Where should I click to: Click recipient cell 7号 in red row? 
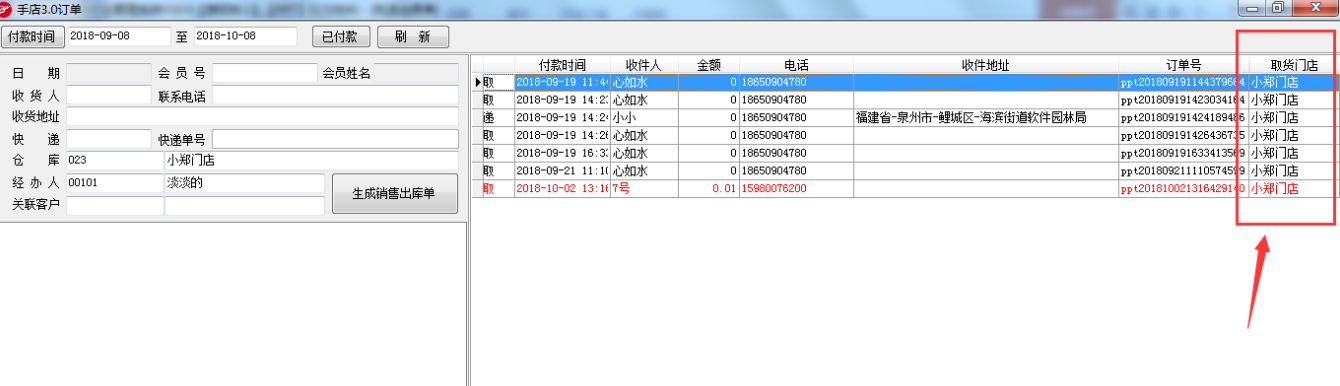click(x=645, y=188)
